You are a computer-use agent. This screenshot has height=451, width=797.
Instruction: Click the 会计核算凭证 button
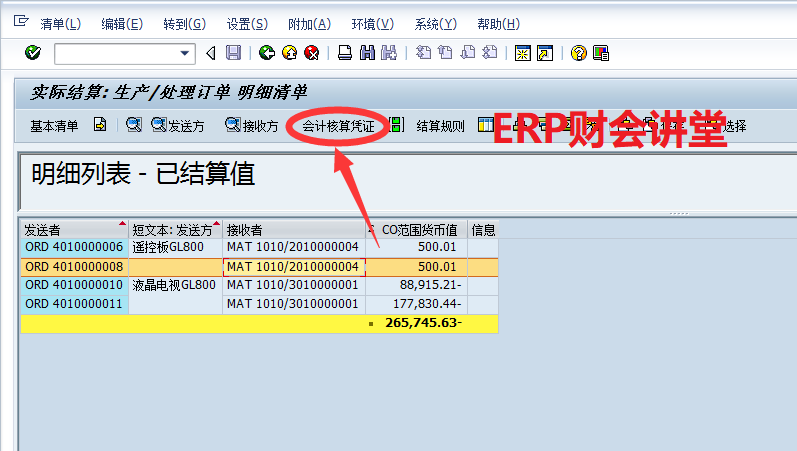[338, 126]
